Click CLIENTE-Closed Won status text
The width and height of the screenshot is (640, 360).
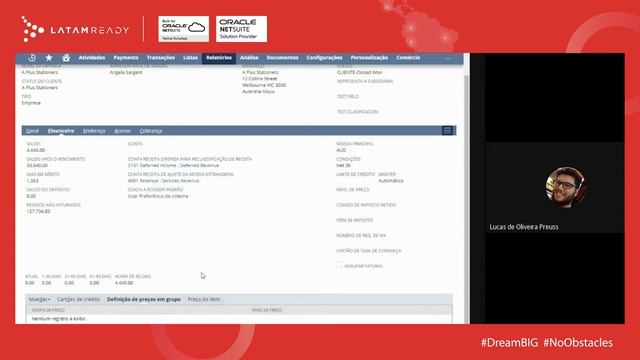tap(359, 72)
